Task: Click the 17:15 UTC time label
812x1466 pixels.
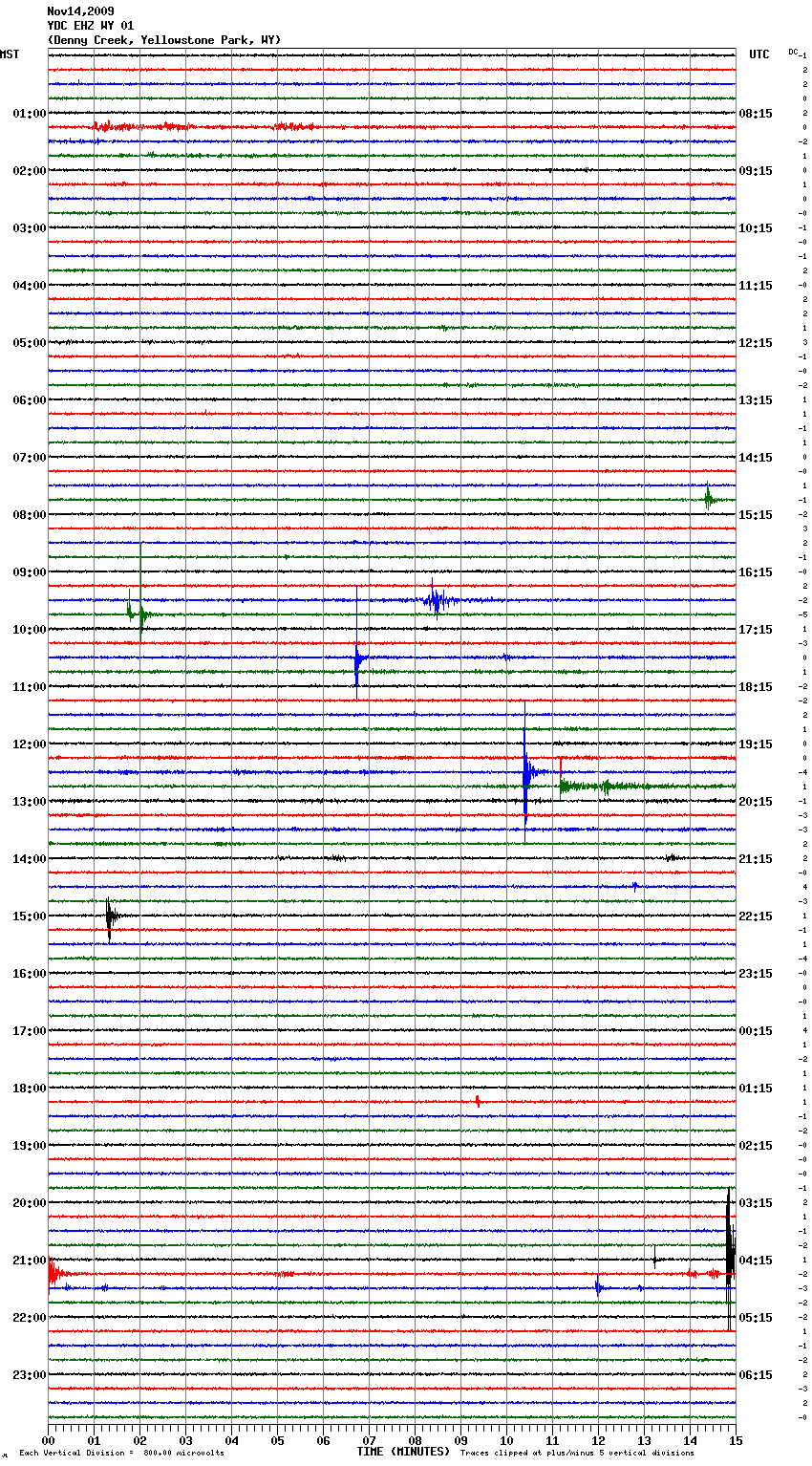Action: (756, 630)
